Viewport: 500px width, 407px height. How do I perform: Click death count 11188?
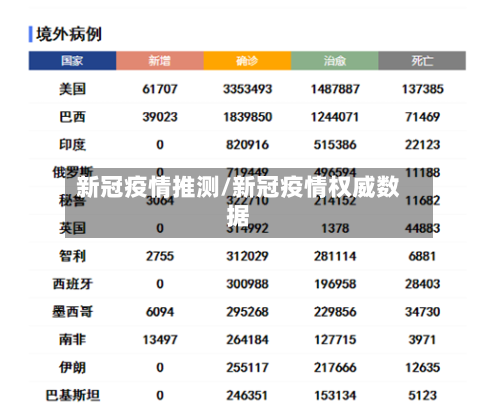click(x=422, y=173)
